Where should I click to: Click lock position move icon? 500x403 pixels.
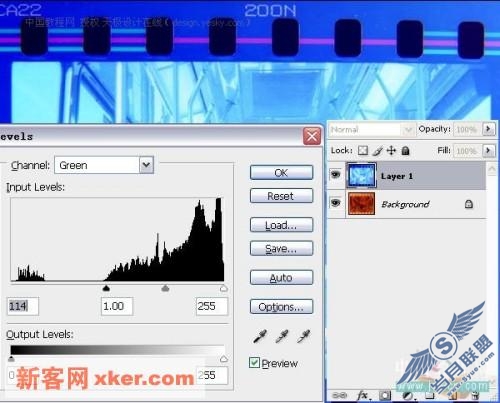pyautogui.click(x=391, y=151)
